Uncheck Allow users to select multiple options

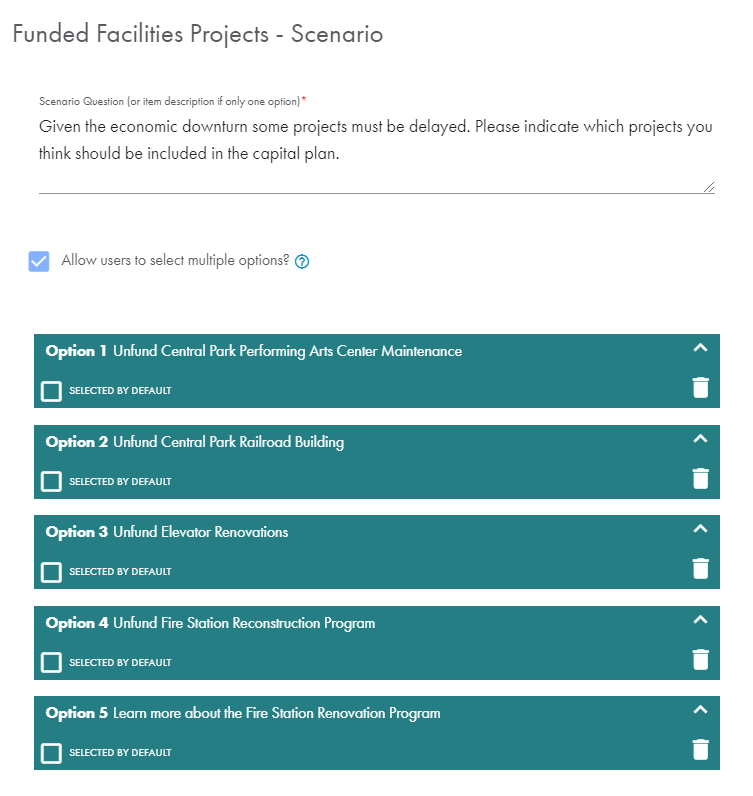click(x=39, y=261)
